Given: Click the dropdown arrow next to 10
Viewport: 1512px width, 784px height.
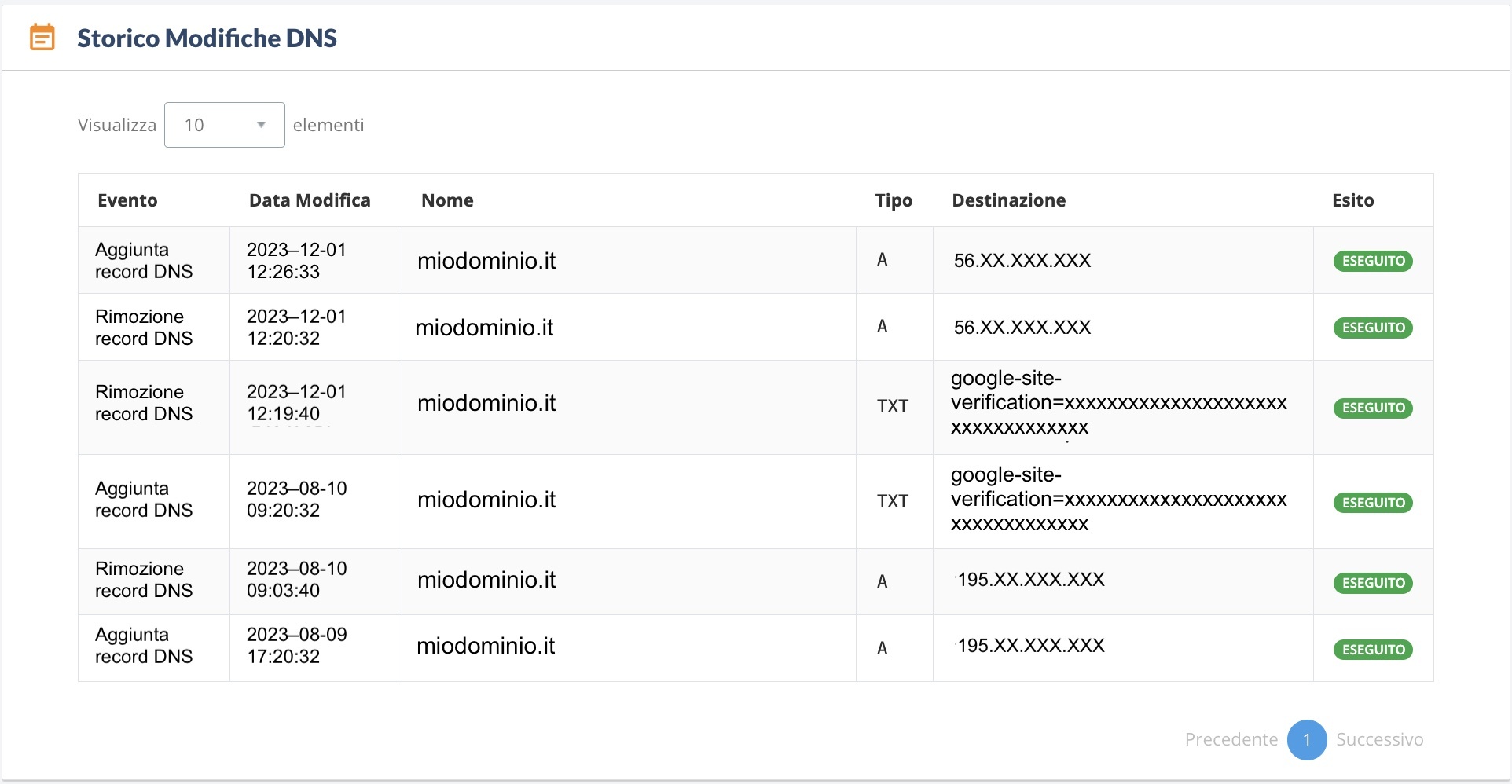Looking at the screenshot, I should pyautogui.click(x=261, y=125).
